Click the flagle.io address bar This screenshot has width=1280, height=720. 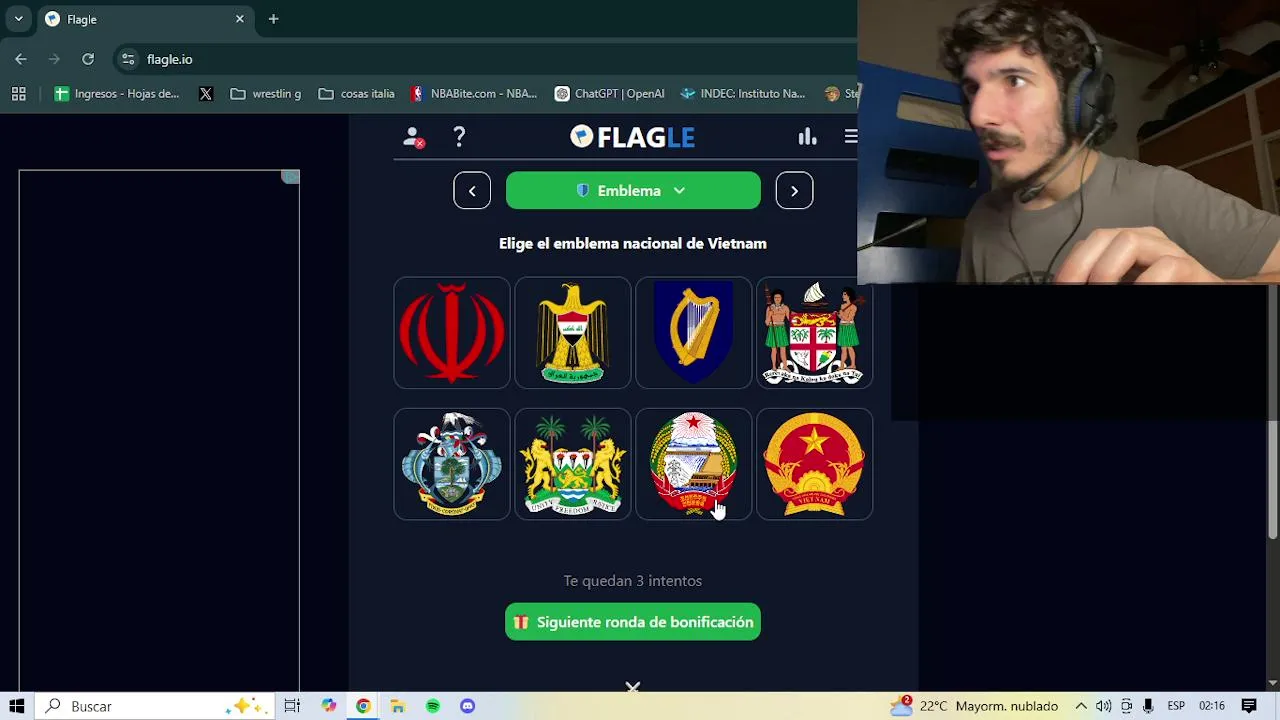(x=484, y=59)
